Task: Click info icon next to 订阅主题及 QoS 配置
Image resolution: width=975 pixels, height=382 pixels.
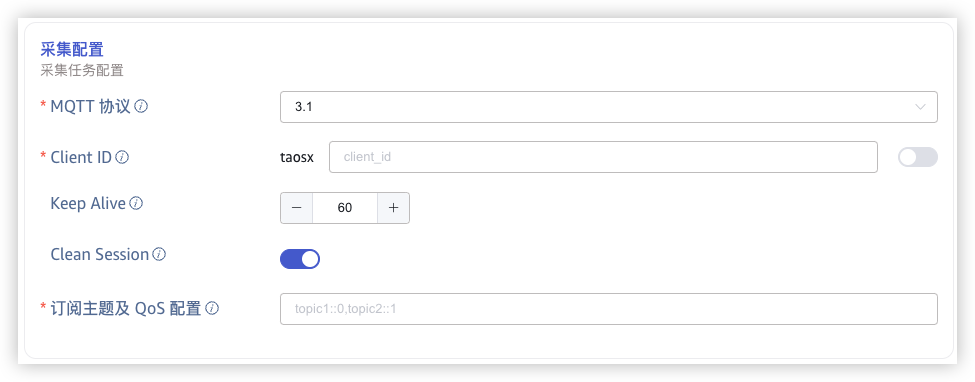Action: click(x=212, y=308)
